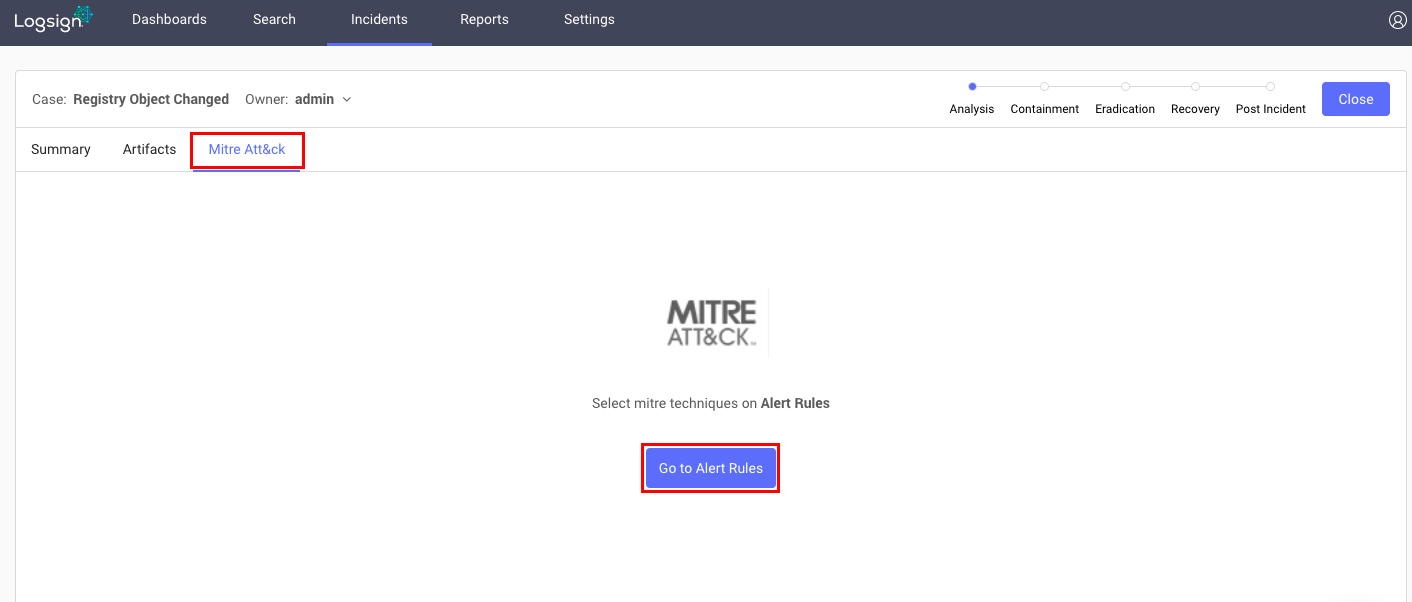Select the Post Incident stage marker

[x=1270, y=87]
